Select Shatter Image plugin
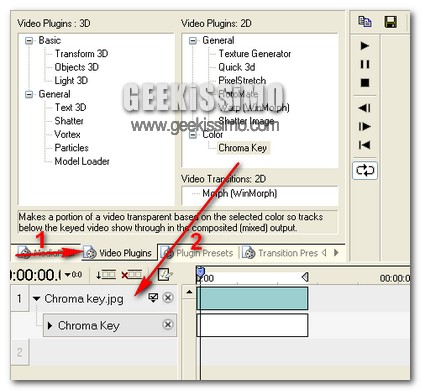This screenshot has height=391, width=421. [246, 121]
